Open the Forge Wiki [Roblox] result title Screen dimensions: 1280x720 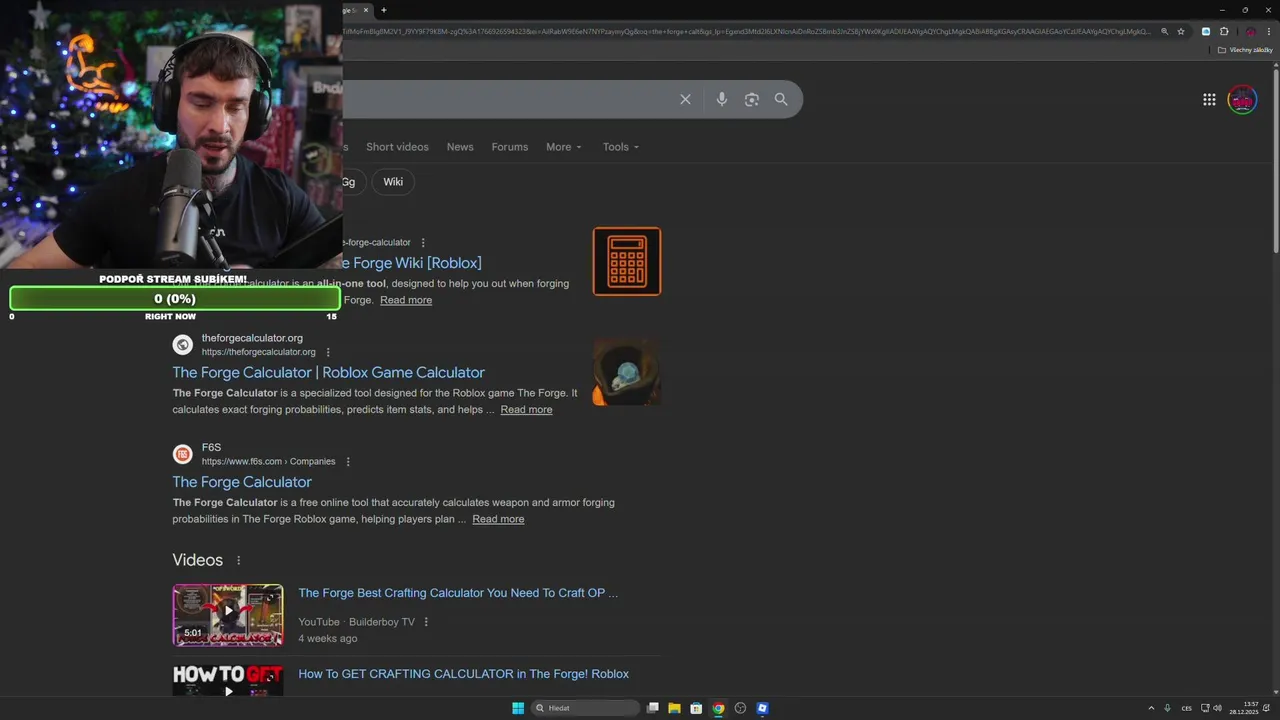coord(412,263)
